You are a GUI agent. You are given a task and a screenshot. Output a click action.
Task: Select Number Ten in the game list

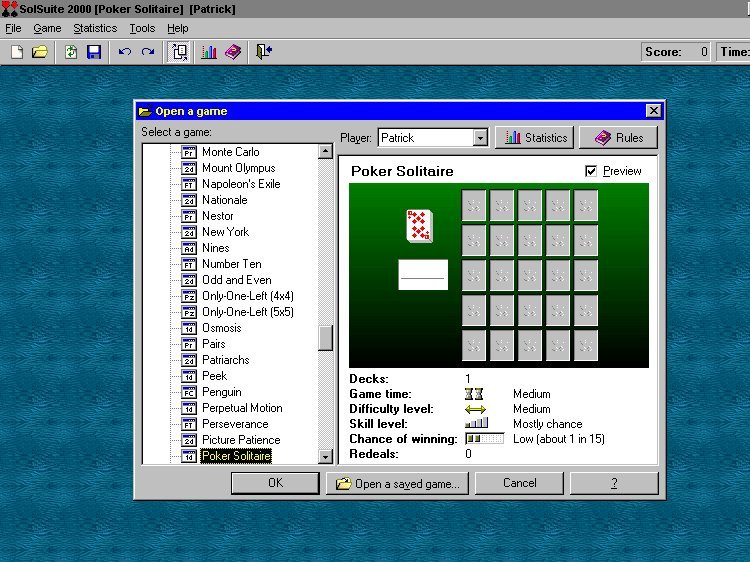point(232,264)
